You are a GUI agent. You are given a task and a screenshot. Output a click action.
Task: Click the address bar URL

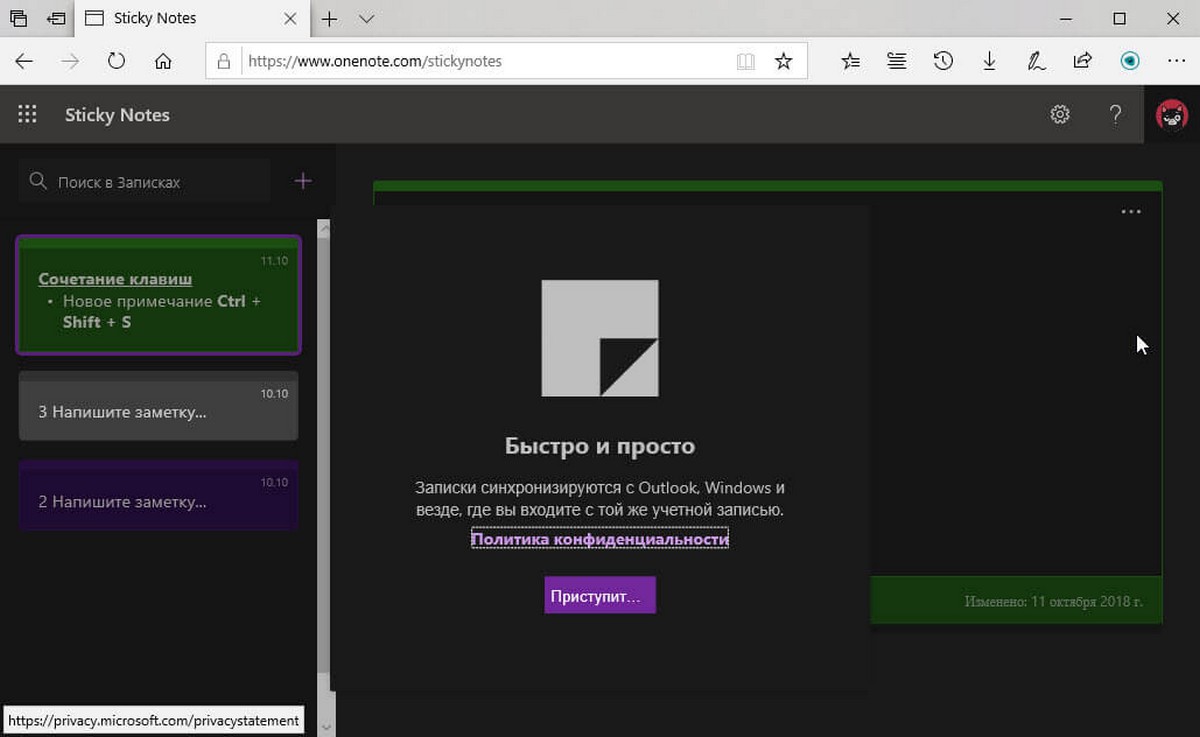[375, 61]
